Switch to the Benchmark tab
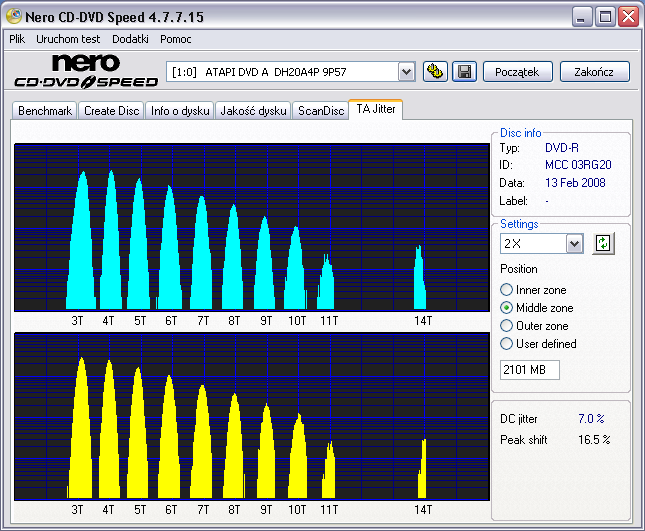The height and width of the screenshot is (531, 645). (45, 111)
